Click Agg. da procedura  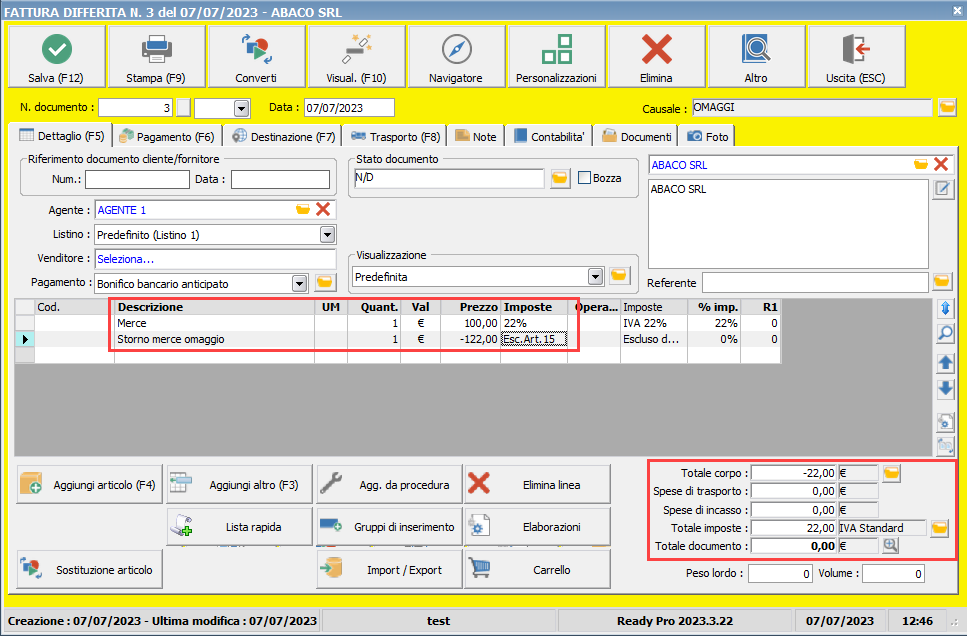click(389, 484)
